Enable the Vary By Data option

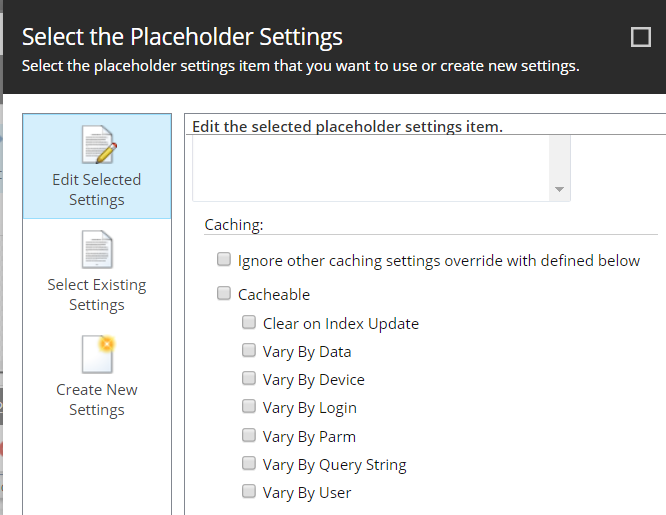pos(249,350)
